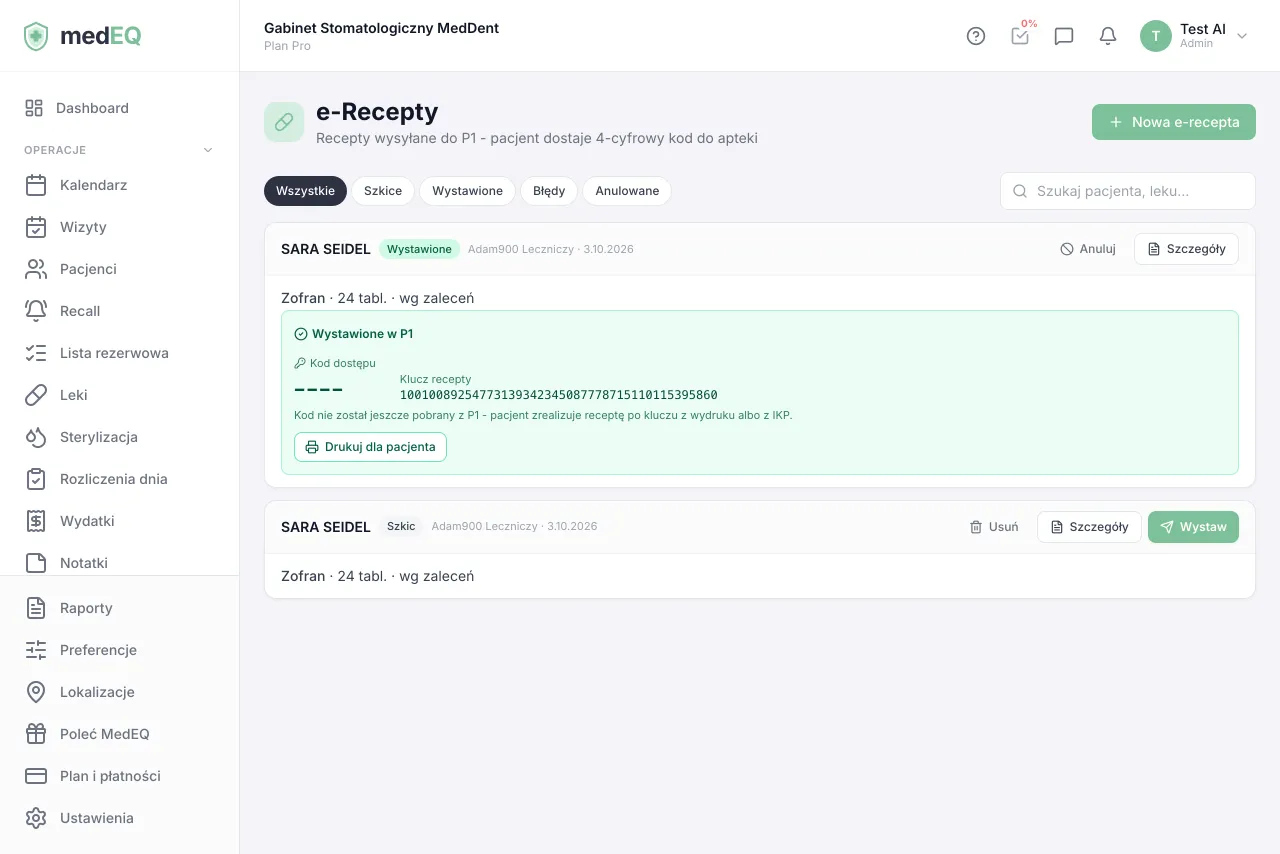Click the user avatar T
This screenshot has height=854, width=1280.
(1156, 36)
